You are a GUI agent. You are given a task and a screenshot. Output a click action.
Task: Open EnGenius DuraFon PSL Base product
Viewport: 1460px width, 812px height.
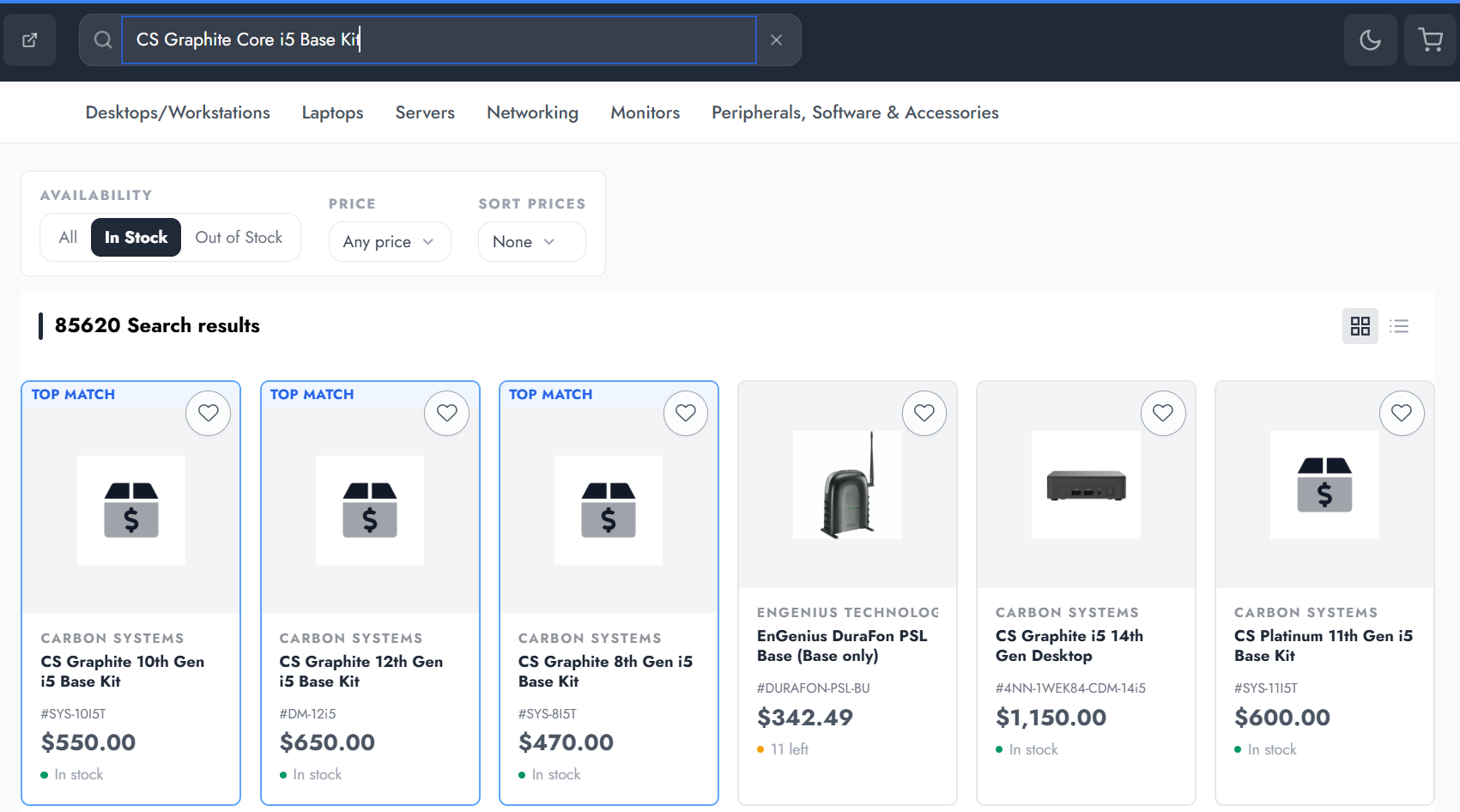coord(842,645)
